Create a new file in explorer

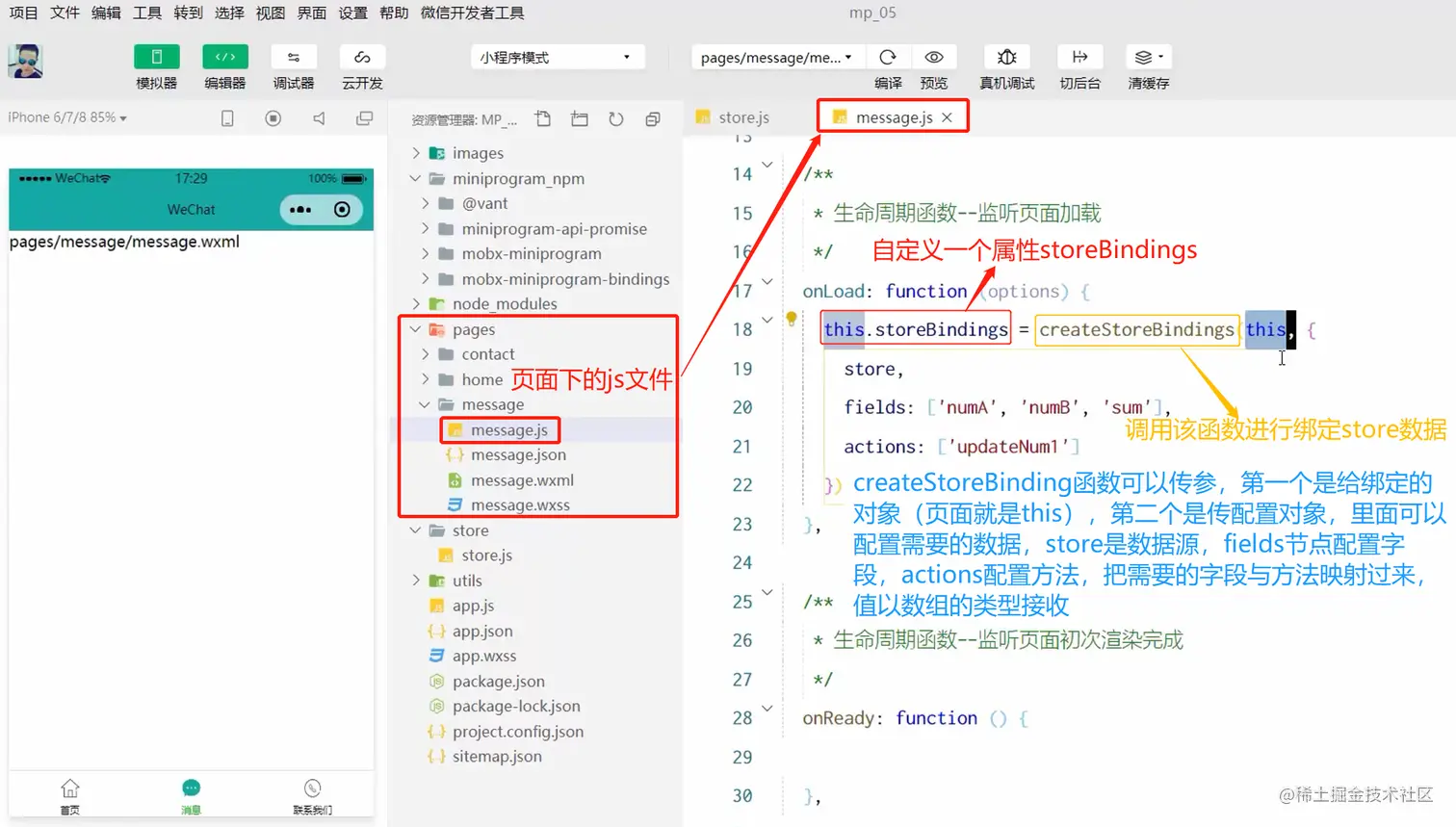[543, 119]
